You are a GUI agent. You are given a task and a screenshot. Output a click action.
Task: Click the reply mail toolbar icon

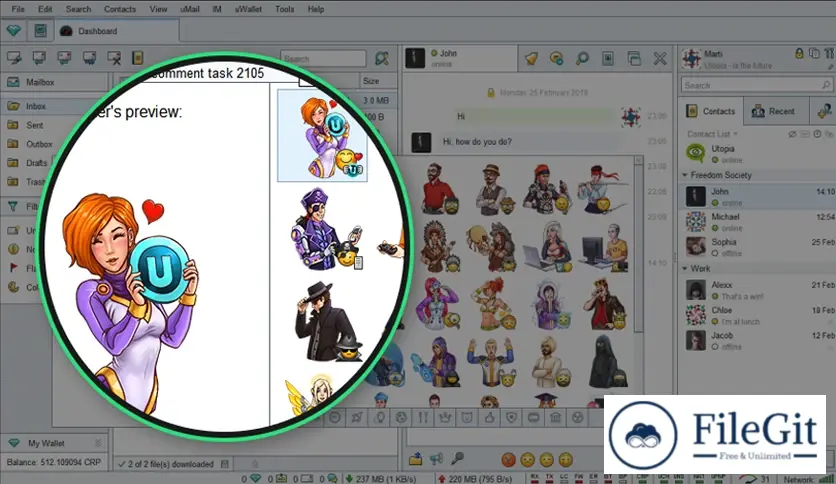tap(39, 58)
